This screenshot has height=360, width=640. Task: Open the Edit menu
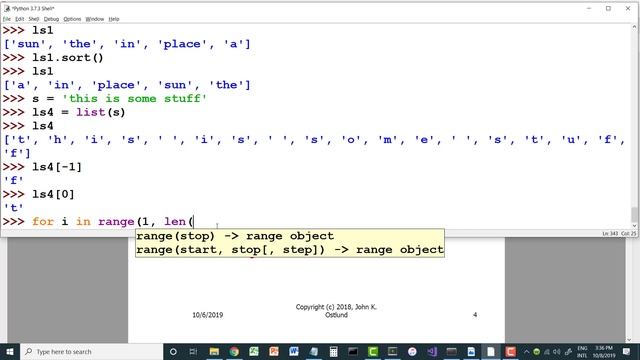tap(20, 19)
